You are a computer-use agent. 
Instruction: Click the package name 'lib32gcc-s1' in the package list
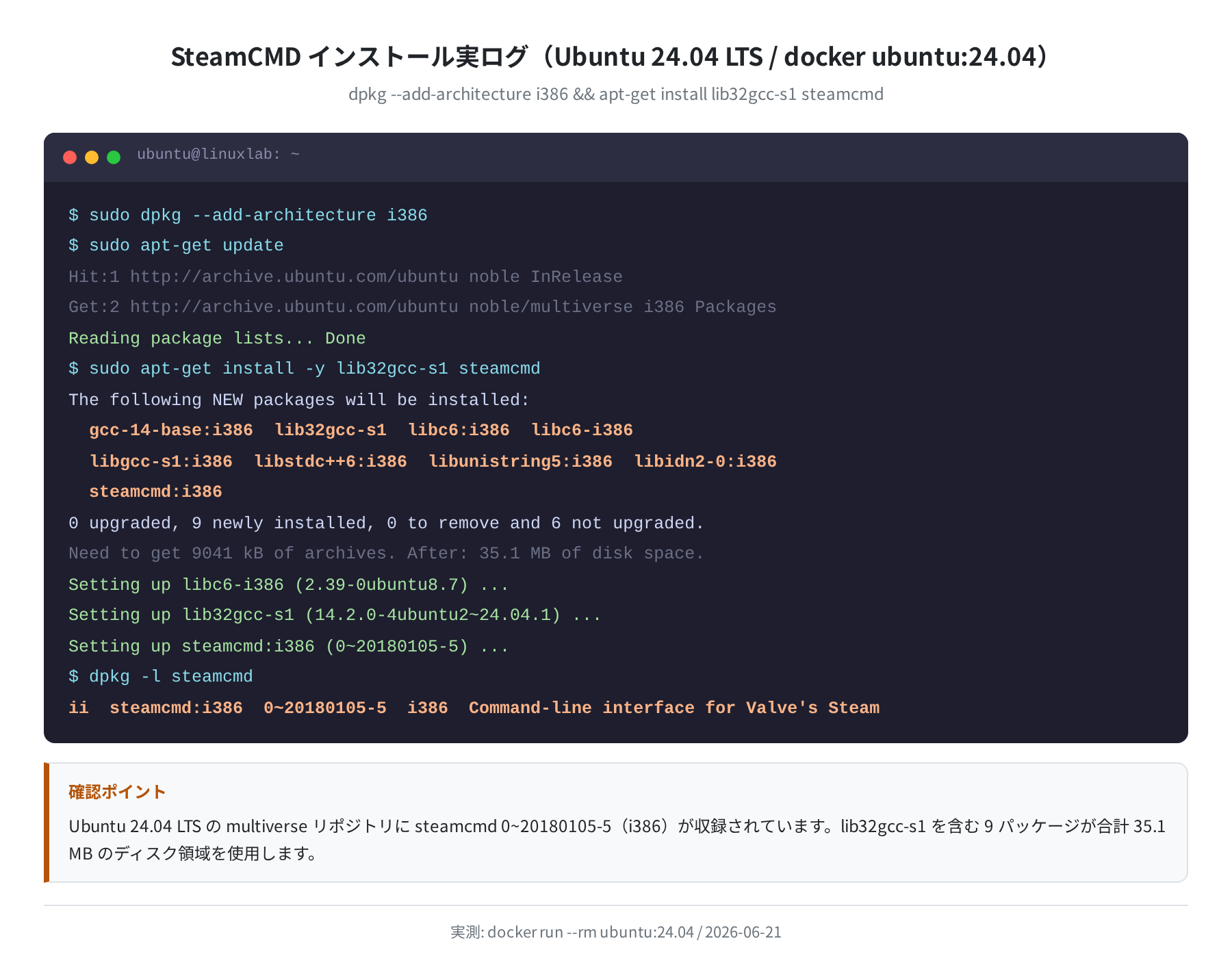tap(331, 430)
